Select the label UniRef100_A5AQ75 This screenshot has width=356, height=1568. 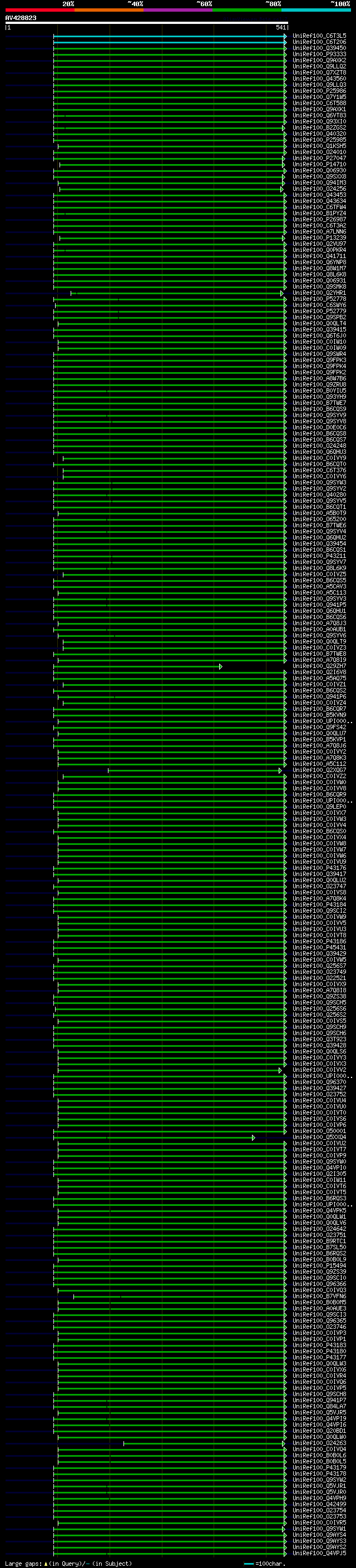click(319, 679)
